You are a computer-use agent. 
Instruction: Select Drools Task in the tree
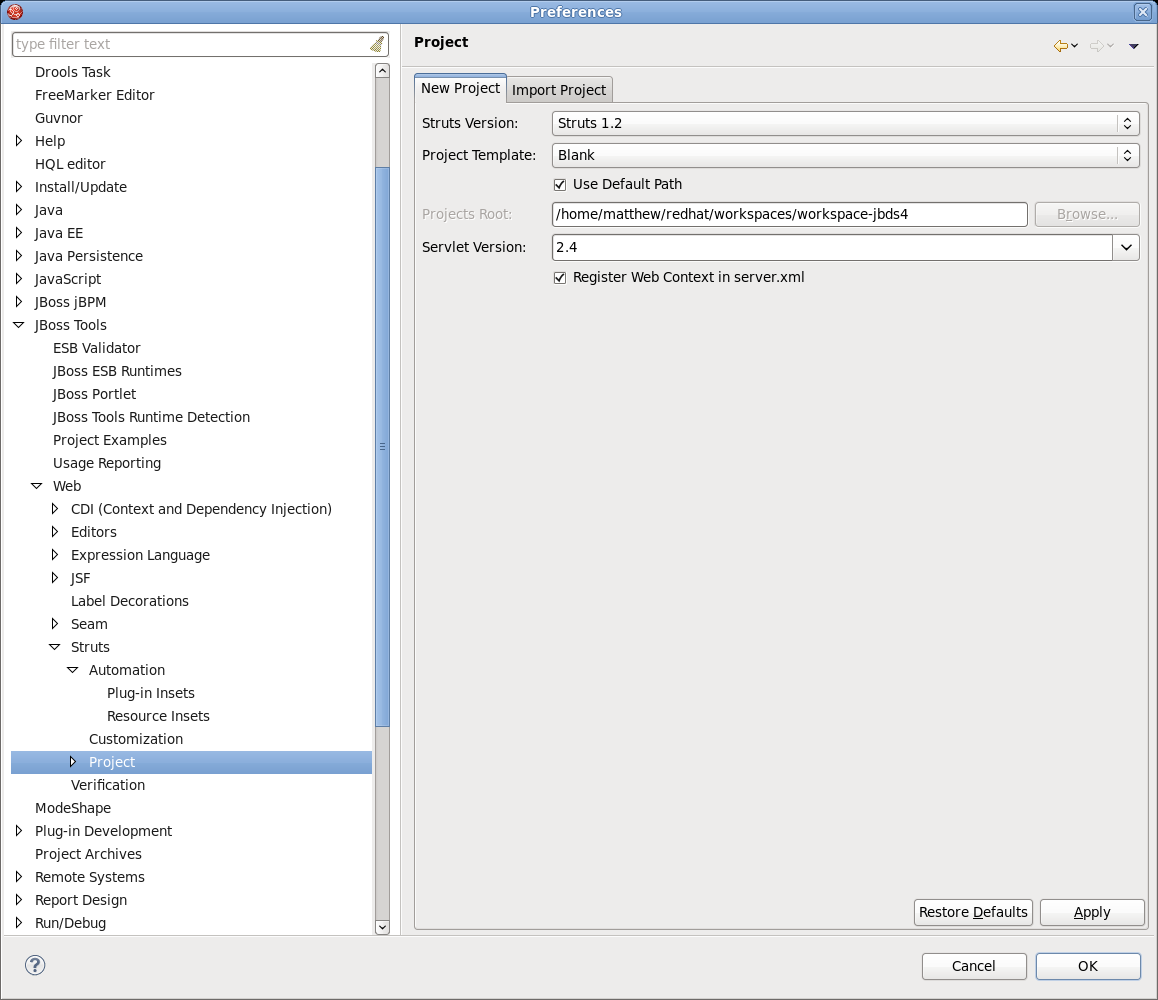click(72, 72)
